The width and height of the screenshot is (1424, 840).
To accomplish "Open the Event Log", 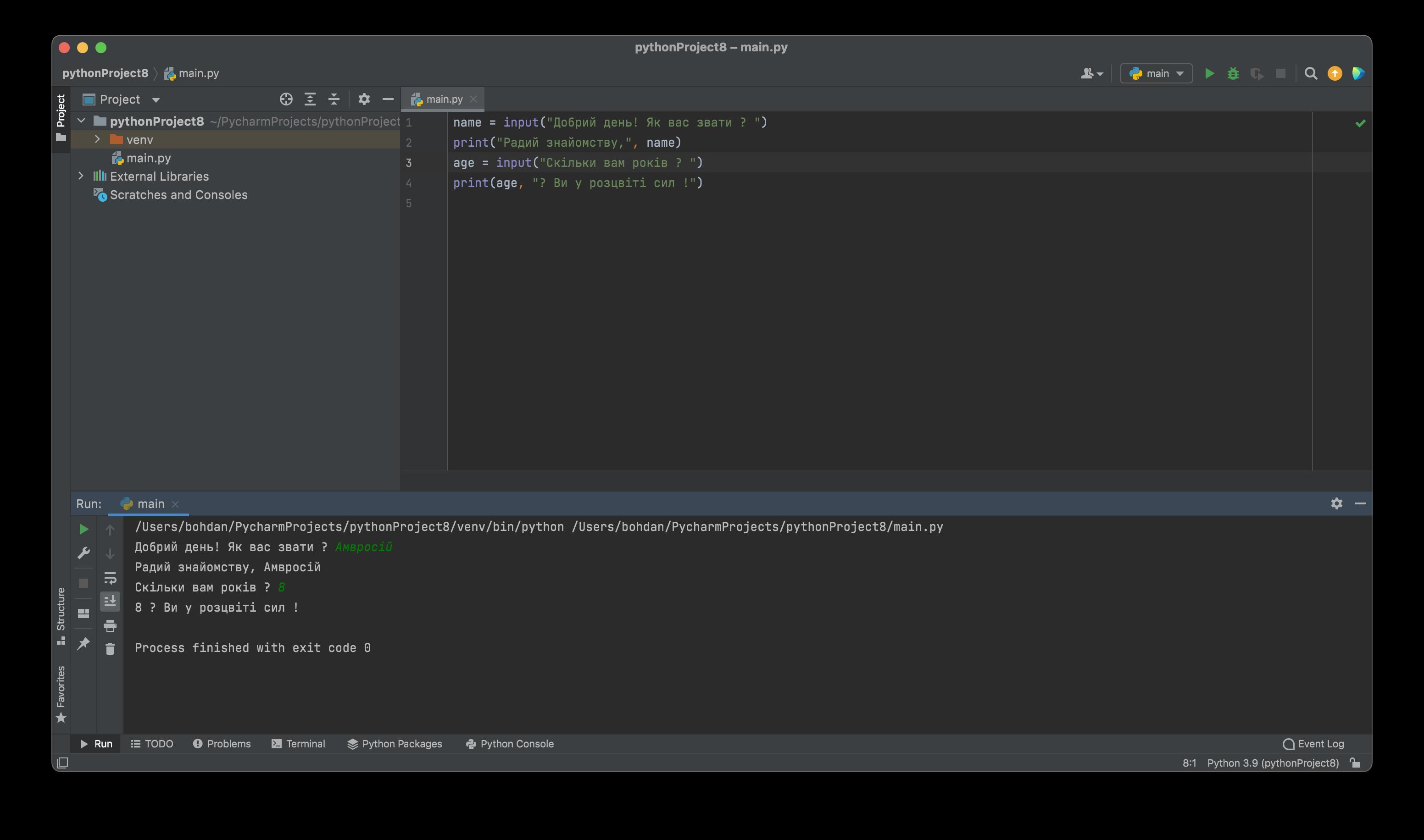I will pos(1313,744).
